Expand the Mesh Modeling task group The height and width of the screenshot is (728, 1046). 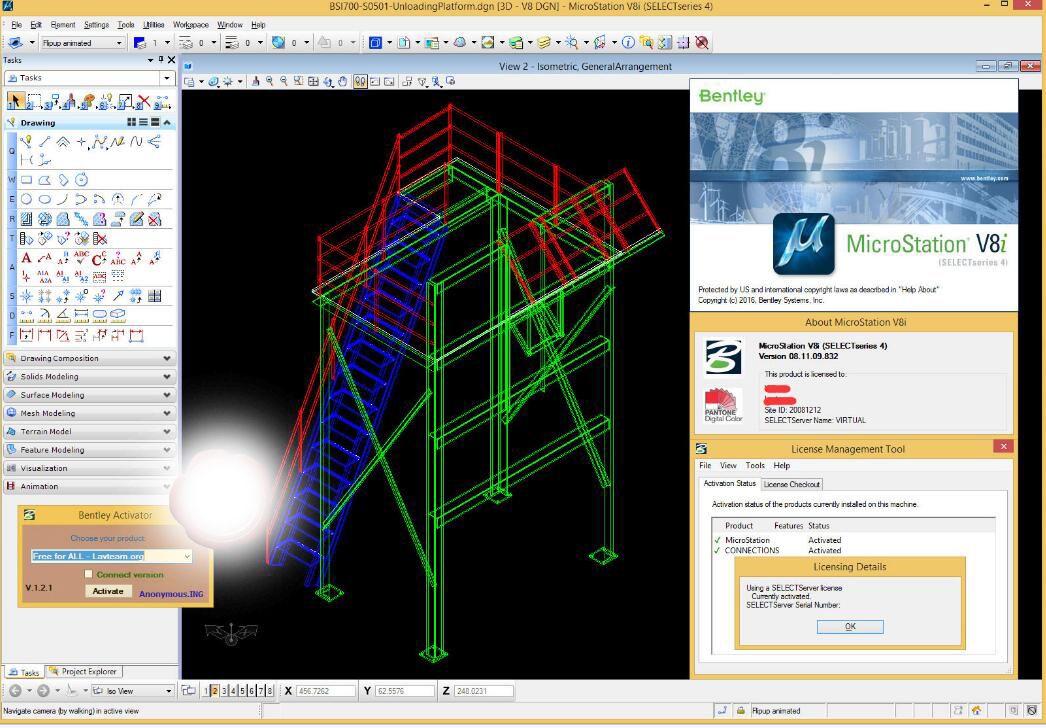point(89,413)
